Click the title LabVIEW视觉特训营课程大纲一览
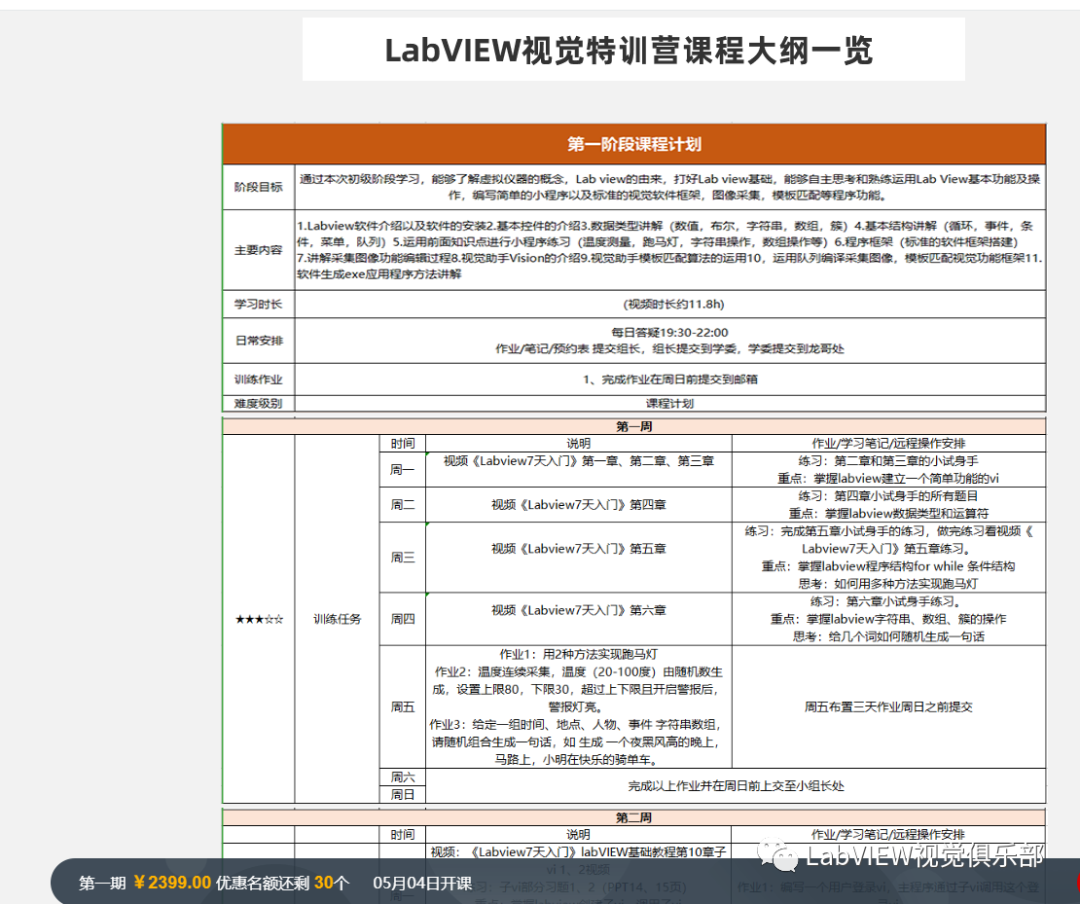The height and width of the screenshot is (904, 1080). point(629,50)
